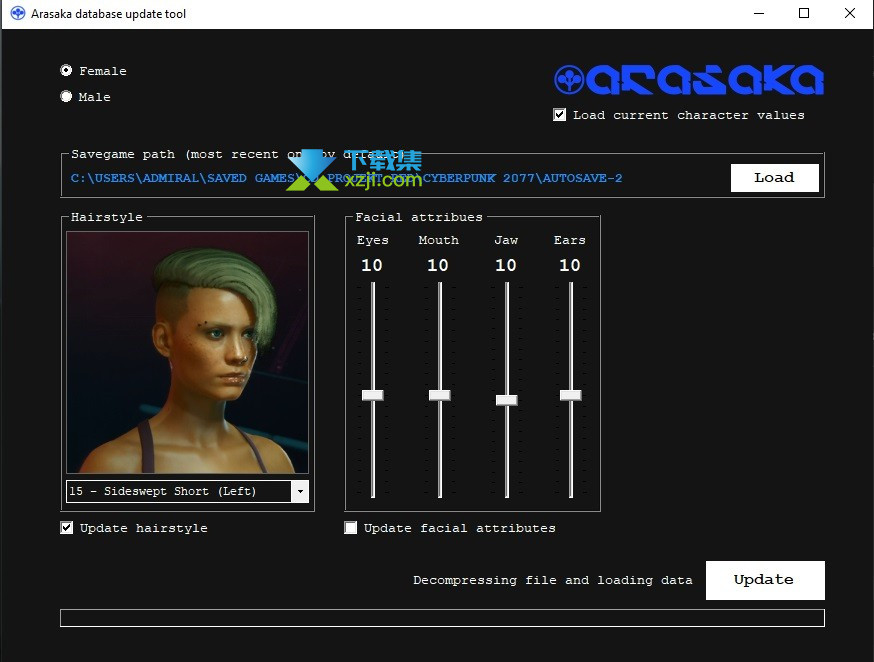Minimize the Arasaka tool window
The width and height of the screenshot is (874, 662).
tap(759, 13)
